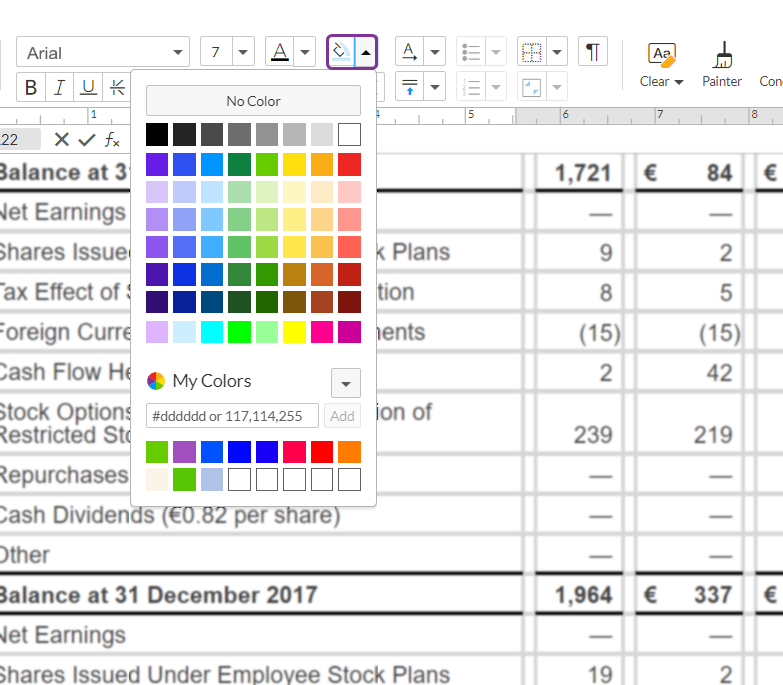783x685 pixels.
Task: Click the No Color button
Action: [x=253, y=101]
